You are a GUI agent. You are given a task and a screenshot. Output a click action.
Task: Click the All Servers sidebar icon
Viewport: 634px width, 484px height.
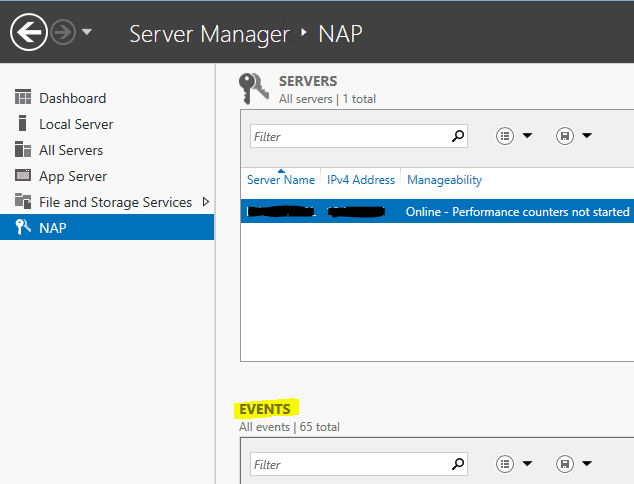[x=22, y=150]
